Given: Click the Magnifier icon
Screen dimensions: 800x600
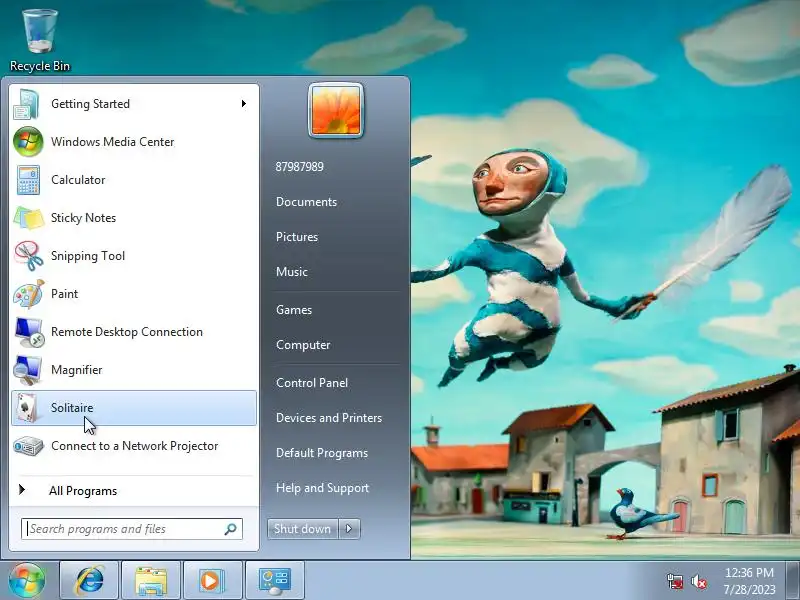Looking at the screenshot, I should (x=28, y=370).
